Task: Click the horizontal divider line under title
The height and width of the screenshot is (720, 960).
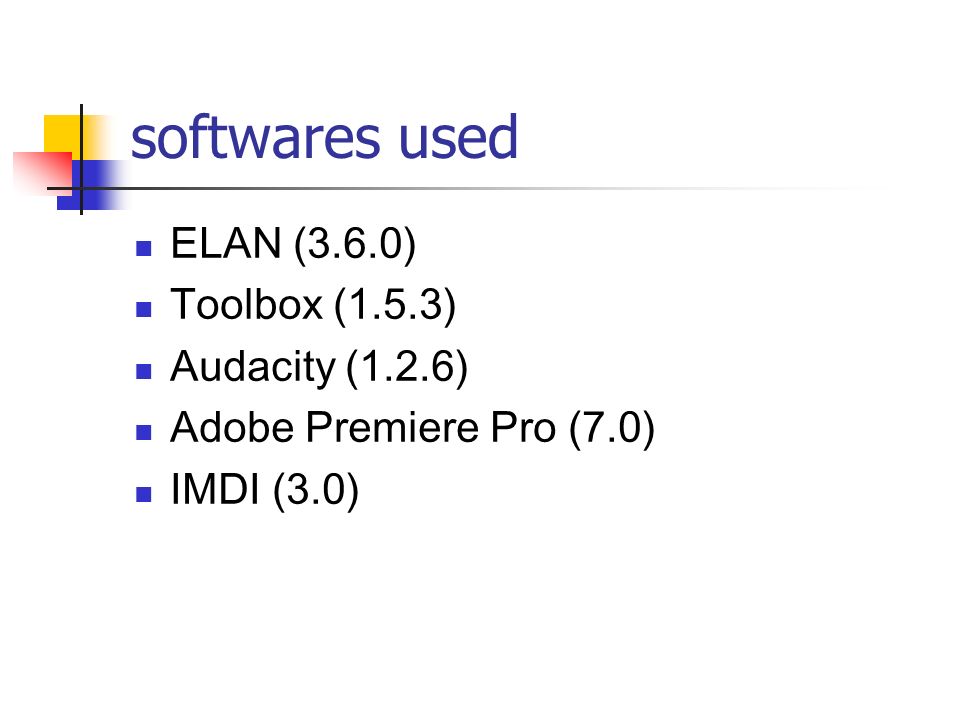Action: point(465,189)
